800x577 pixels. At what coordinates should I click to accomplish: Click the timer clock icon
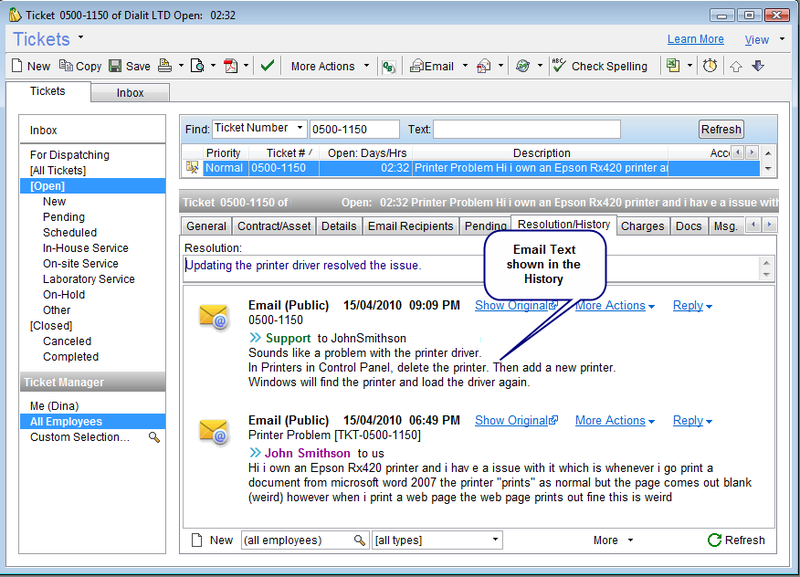pos(710,66)
